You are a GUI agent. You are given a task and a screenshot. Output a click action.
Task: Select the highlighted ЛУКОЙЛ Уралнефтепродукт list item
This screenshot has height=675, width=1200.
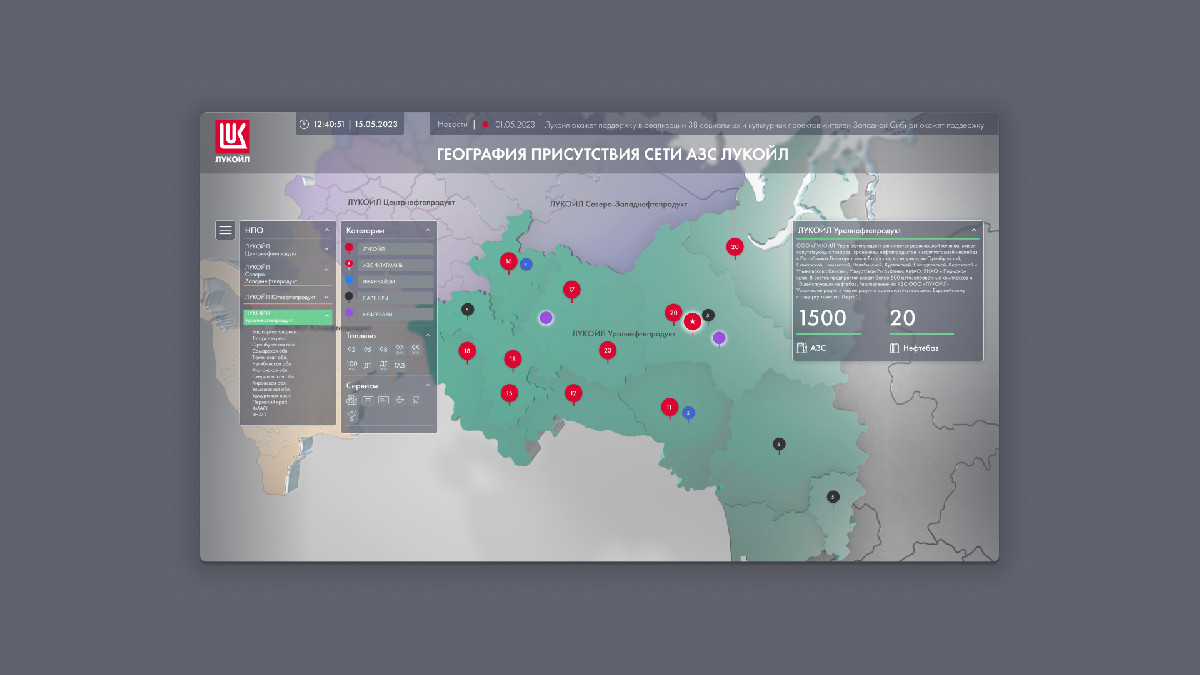tap(286, 316)
